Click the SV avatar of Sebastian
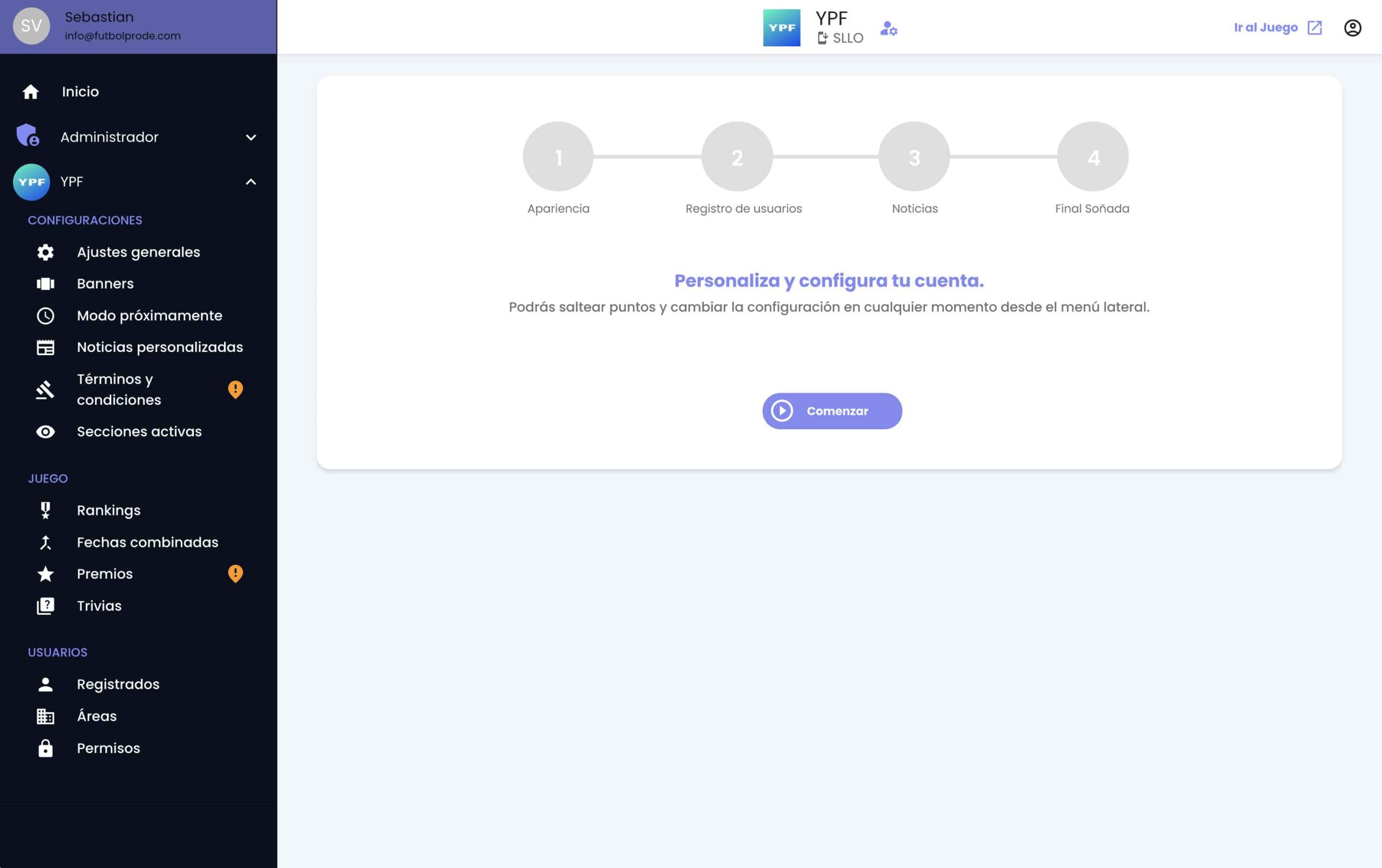Image resolution: width=1382 pixels, height=868 pixels. tap(31, 26)
